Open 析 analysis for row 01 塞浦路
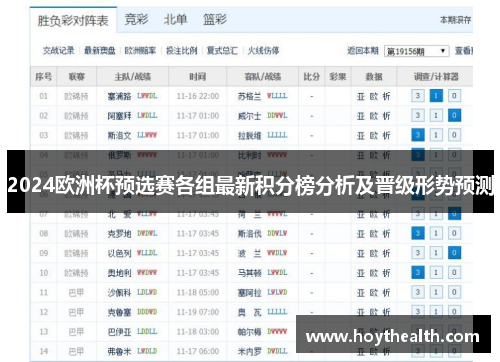 click(386, 96)
